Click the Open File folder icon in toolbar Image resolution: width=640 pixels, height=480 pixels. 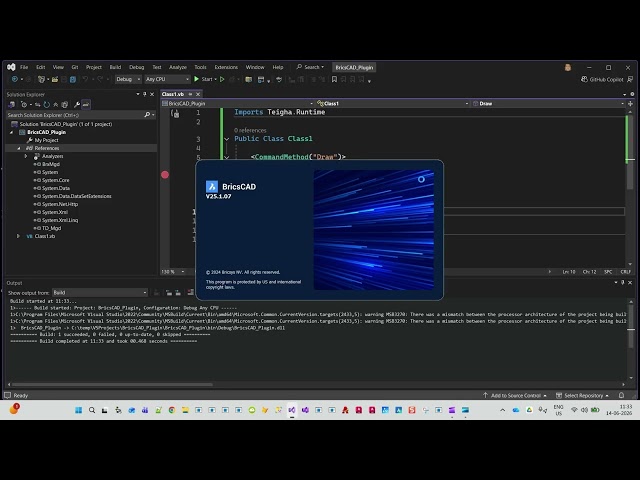[x=55, y=79]
